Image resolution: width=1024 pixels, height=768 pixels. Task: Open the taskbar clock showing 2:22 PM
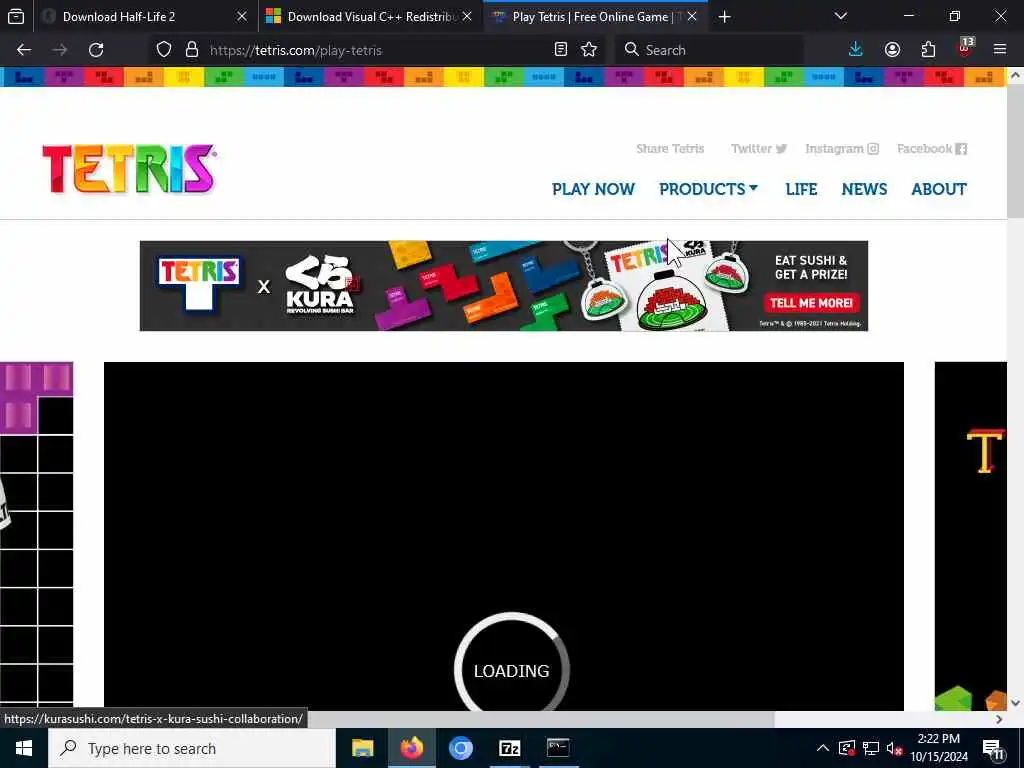(x=938, y=748)
